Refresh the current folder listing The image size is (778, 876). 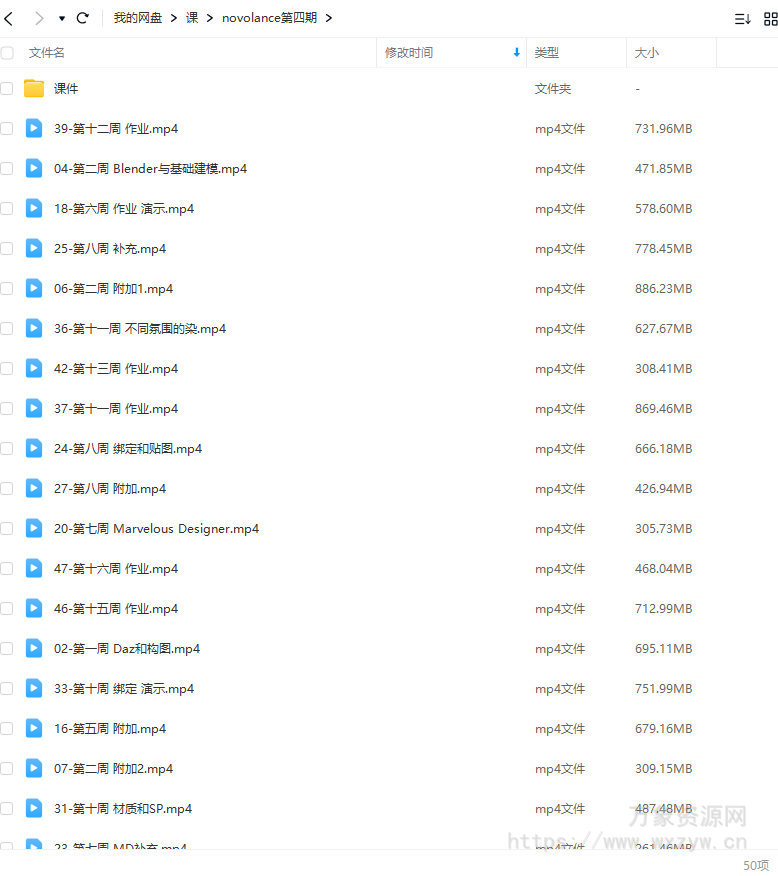tap(83, 18)
